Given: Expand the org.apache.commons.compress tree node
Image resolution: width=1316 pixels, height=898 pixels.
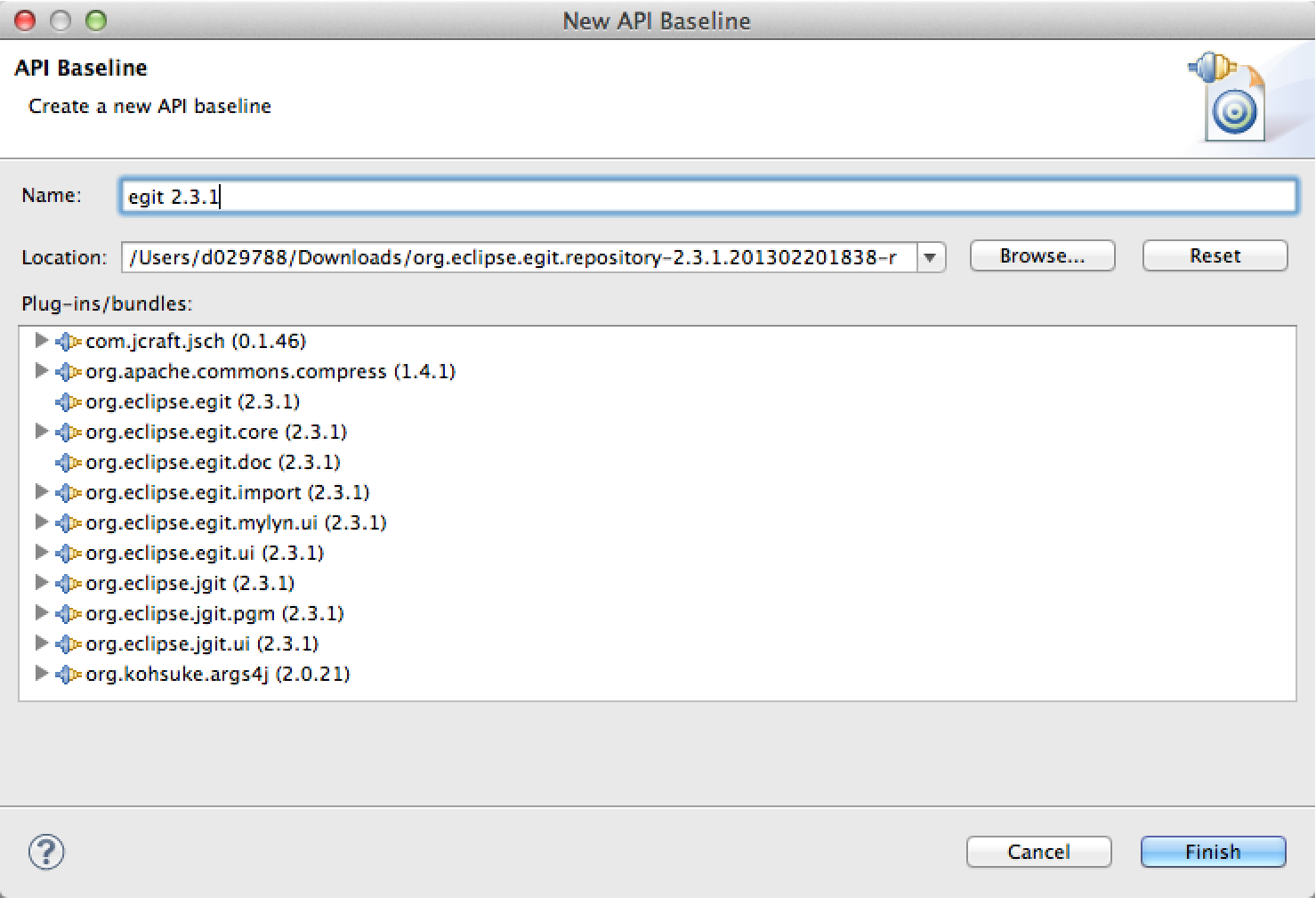Looking at the screenshot, I should coord(41,371).
